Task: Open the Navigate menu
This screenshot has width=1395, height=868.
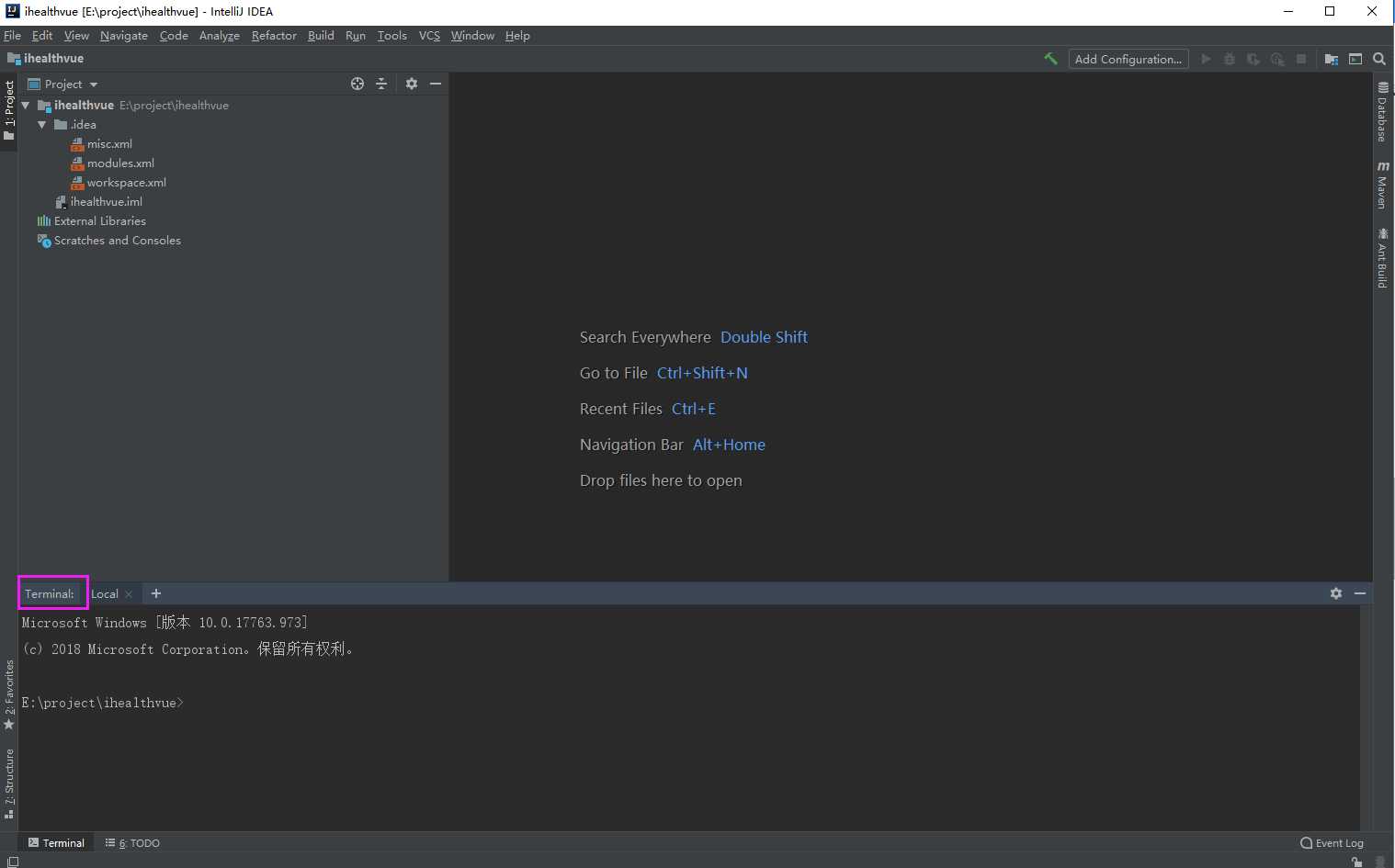Action: [x=124, y=35]
